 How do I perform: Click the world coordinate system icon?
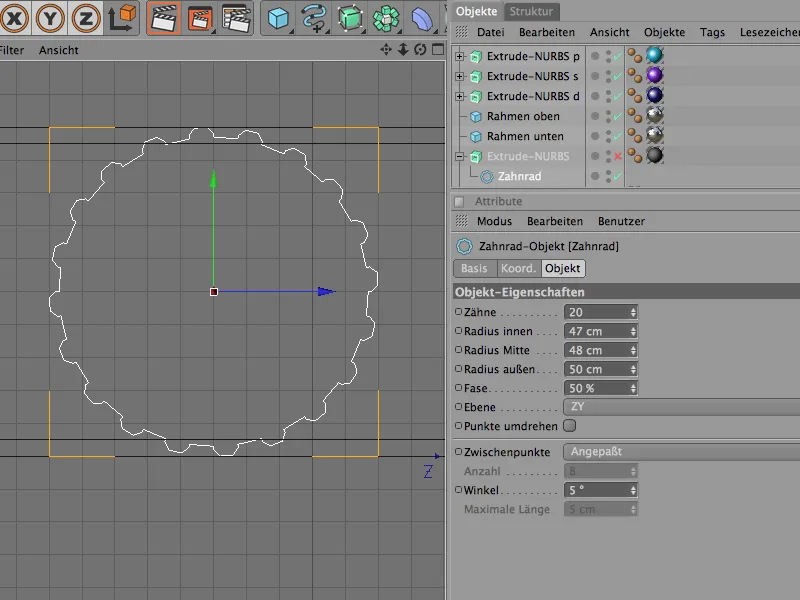click(x=124, y=18)
